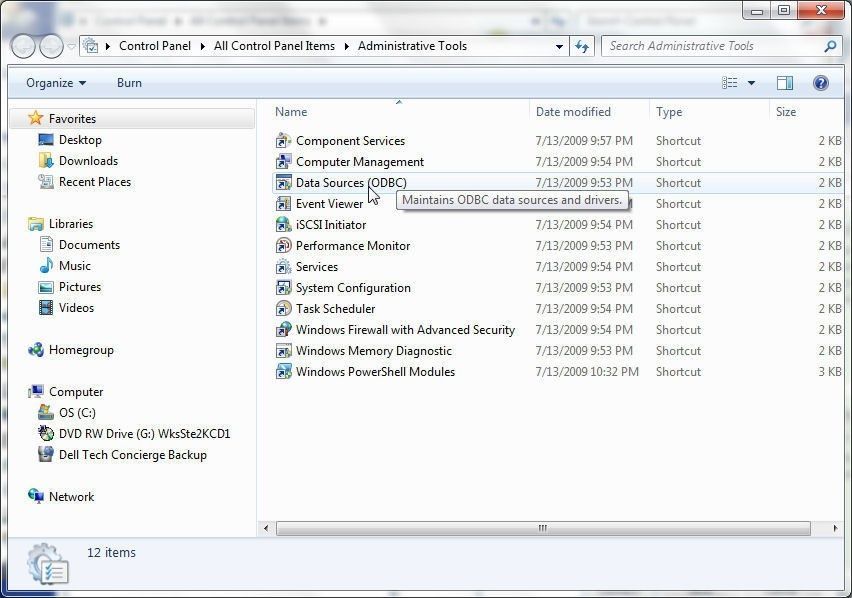Select Computer in the navigation pane
Image resolution: width=852 pixels, height=598 pixels.
click(x=76, y=392)
